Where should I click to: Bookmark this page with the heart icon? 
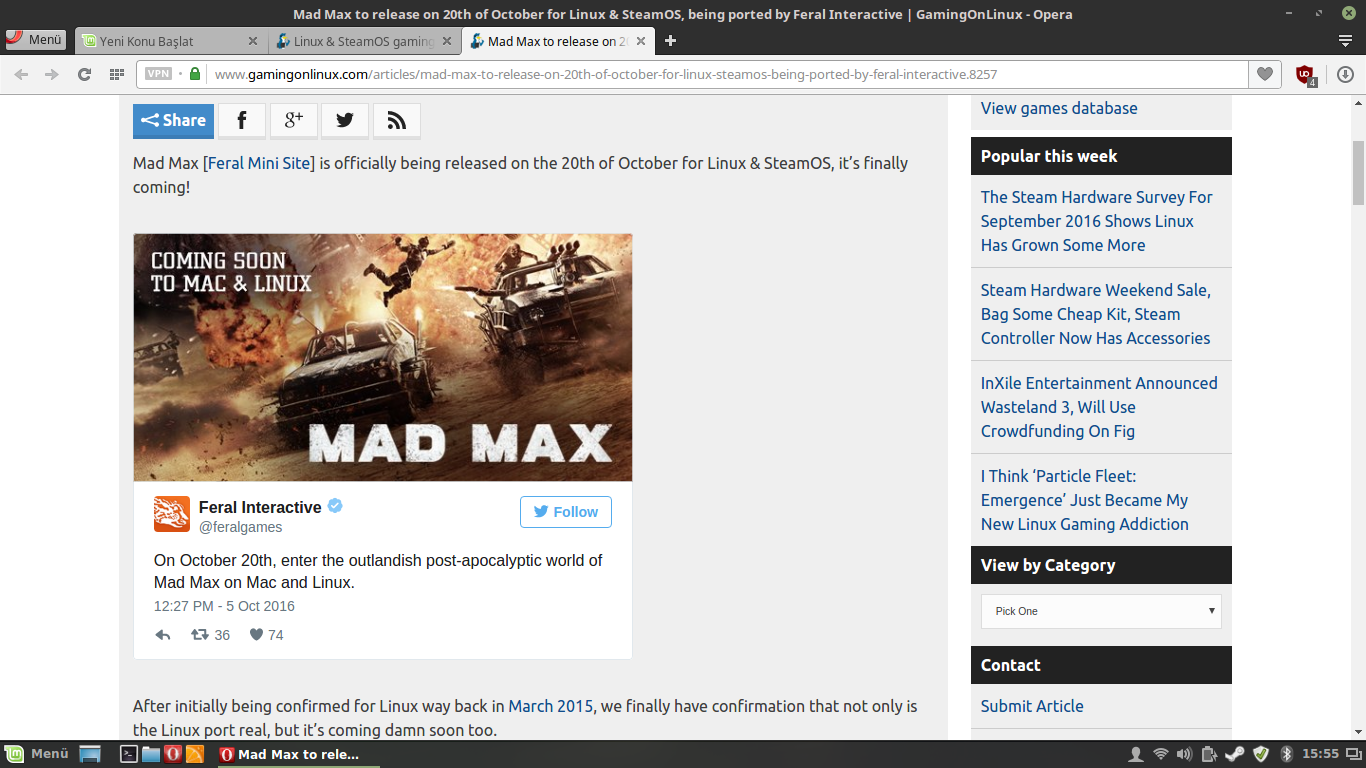1265,74
